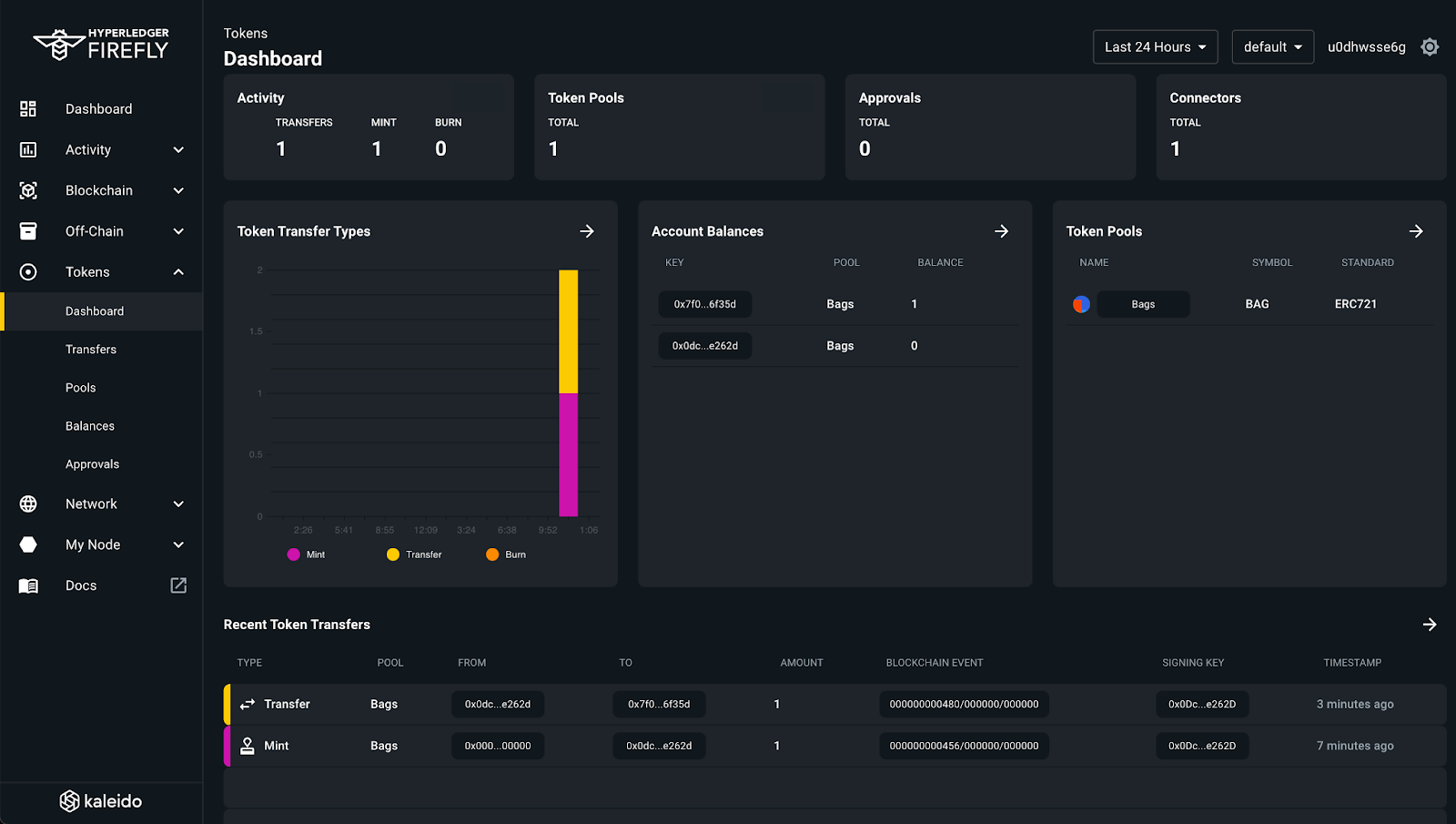Toggle the Mint legend item below the chart
This screenshot has width=1456, height=824.
click(305, 554)
